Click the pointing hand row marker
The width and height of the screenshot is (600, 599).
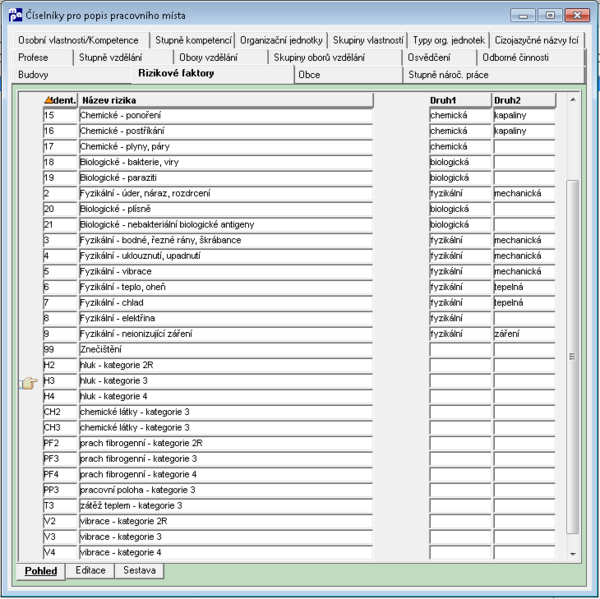coord(29,382)
